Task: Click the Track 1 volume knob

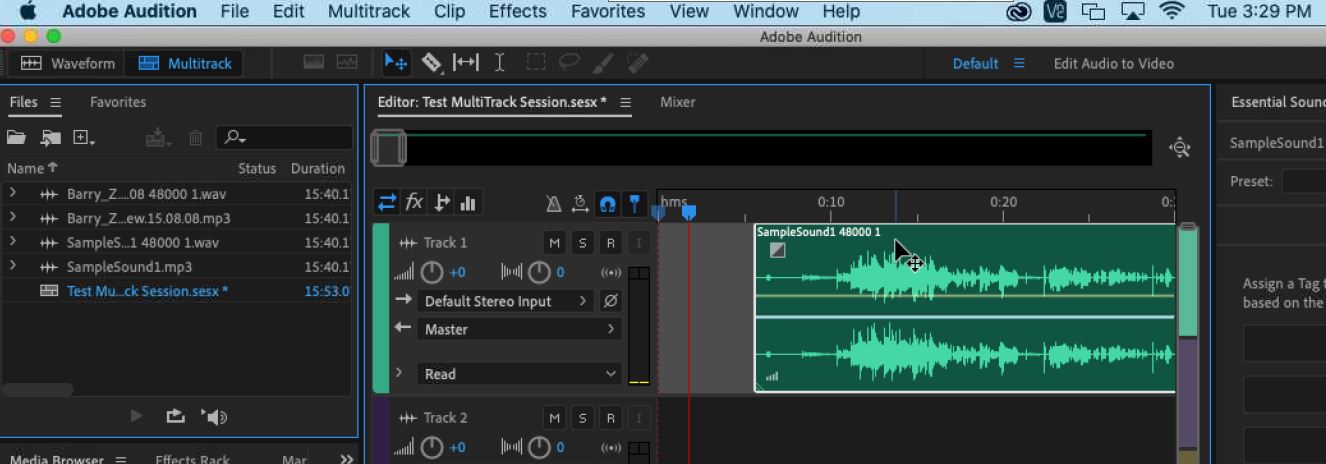Action: (432, 272)
